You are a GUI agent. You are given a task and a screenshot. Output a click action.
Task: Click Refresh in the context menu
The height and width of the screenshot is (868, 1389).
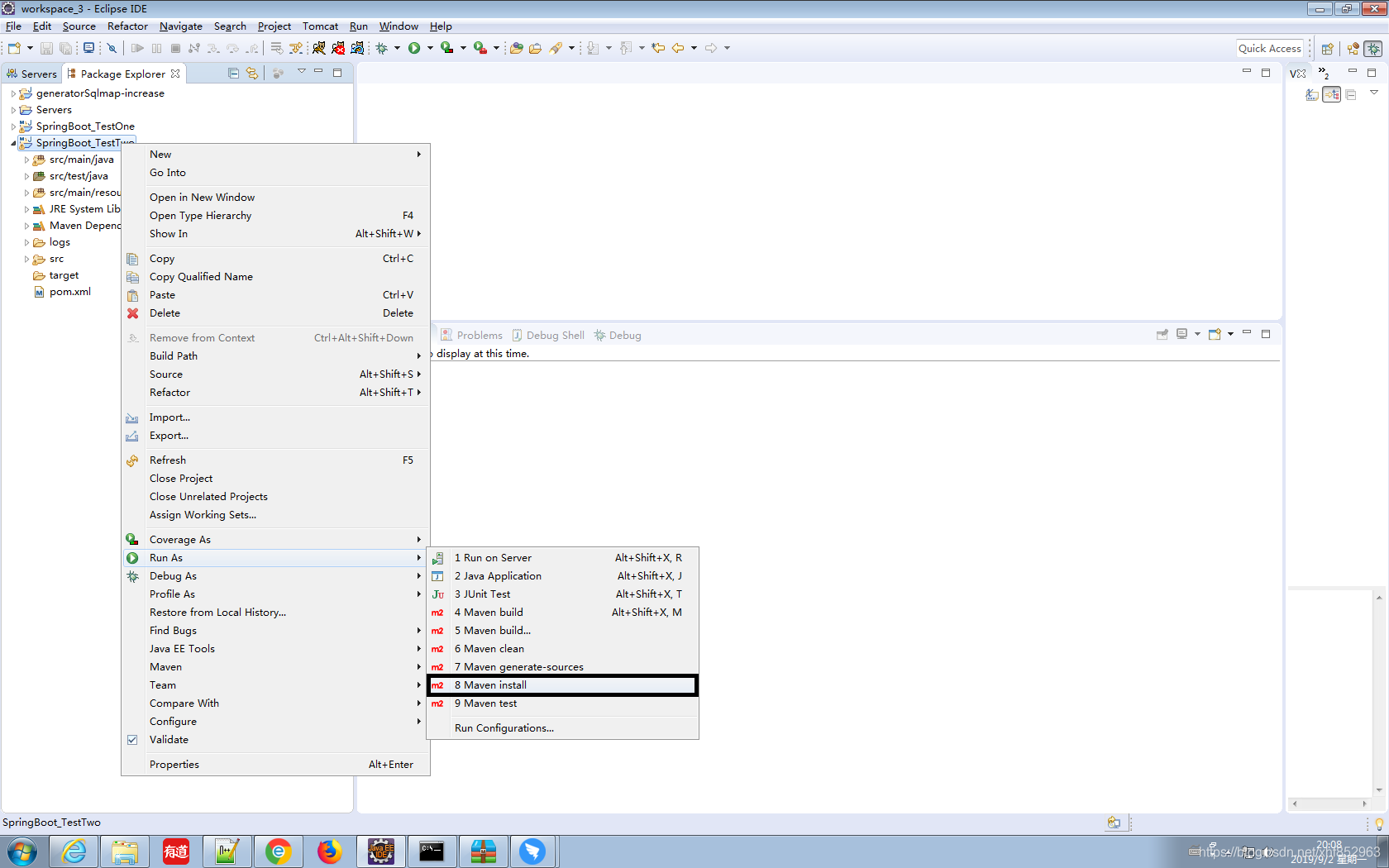click(x=276, y=460)
